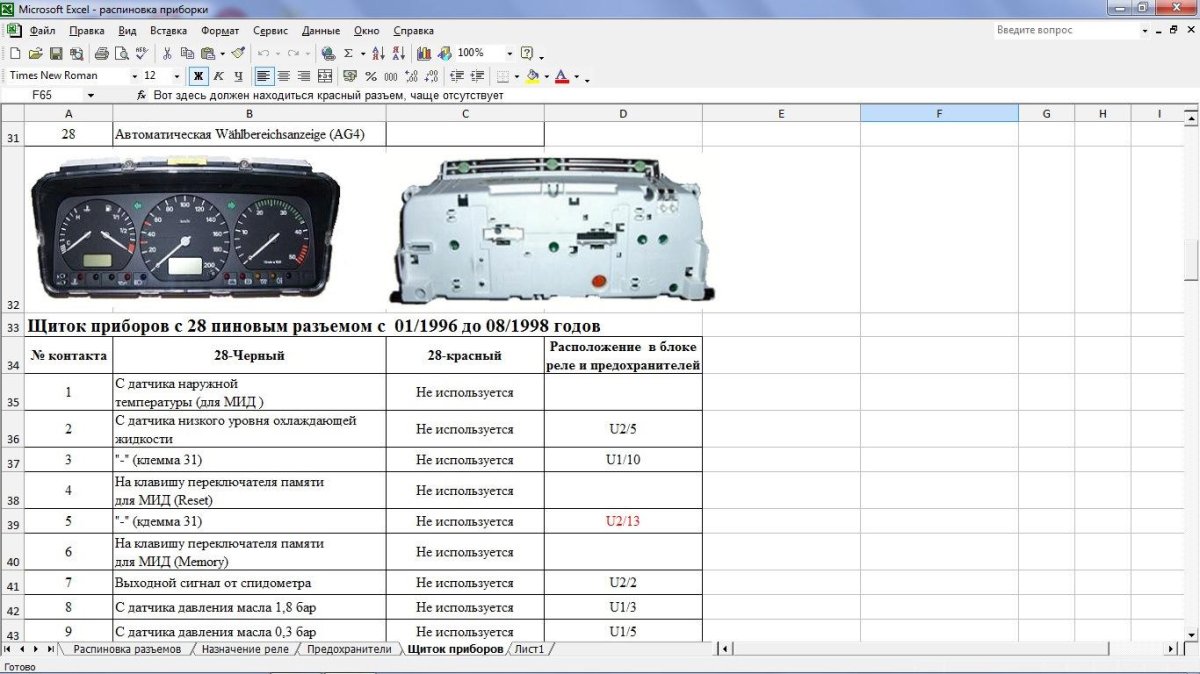Open the 100% zoom dropdown
The height and width of the screenshot is (674, 1200).
(509, 53)
